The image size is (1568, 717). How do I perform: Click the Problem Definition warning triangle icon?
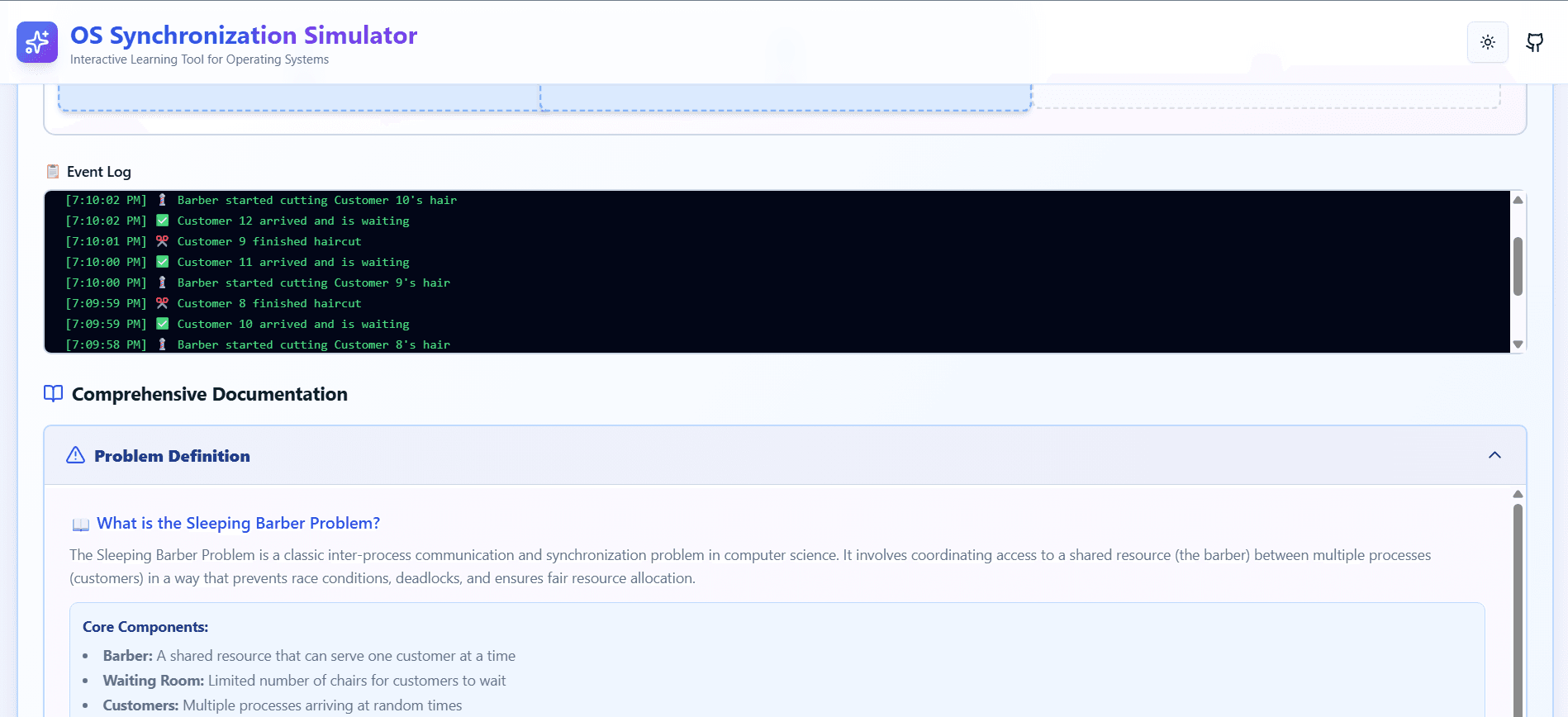tap(75, 455)
